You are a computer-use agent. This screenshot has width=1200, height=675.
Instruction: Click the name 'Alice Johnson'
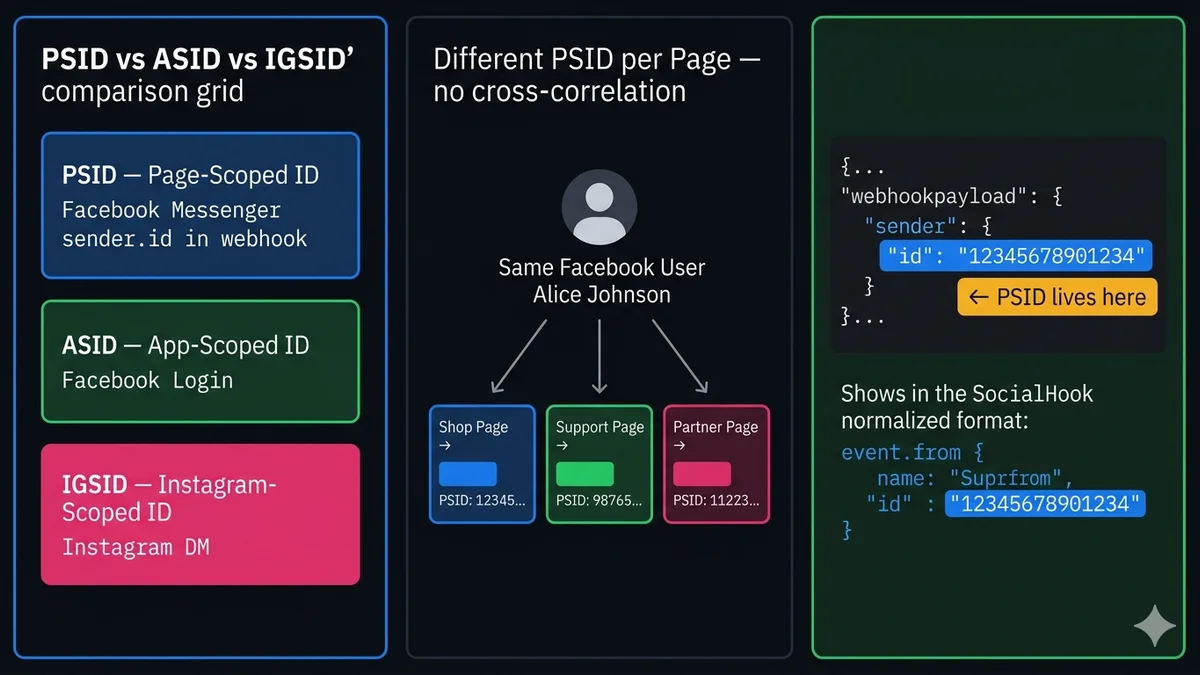[601, 294]
